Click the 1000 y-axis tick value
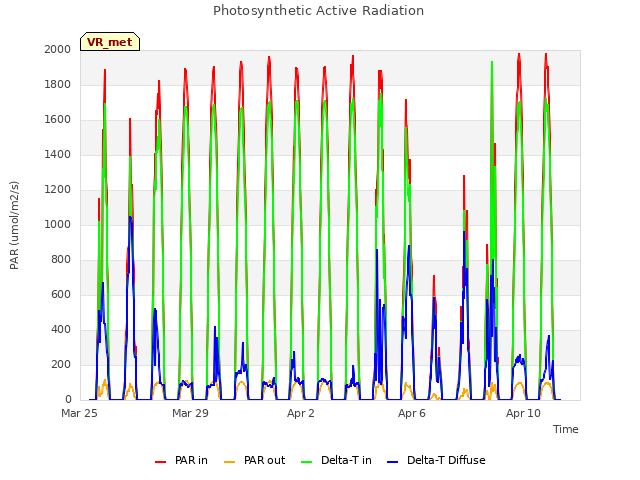Image resolution: width=640 pixels, height=480 pixels. [58, 224]
